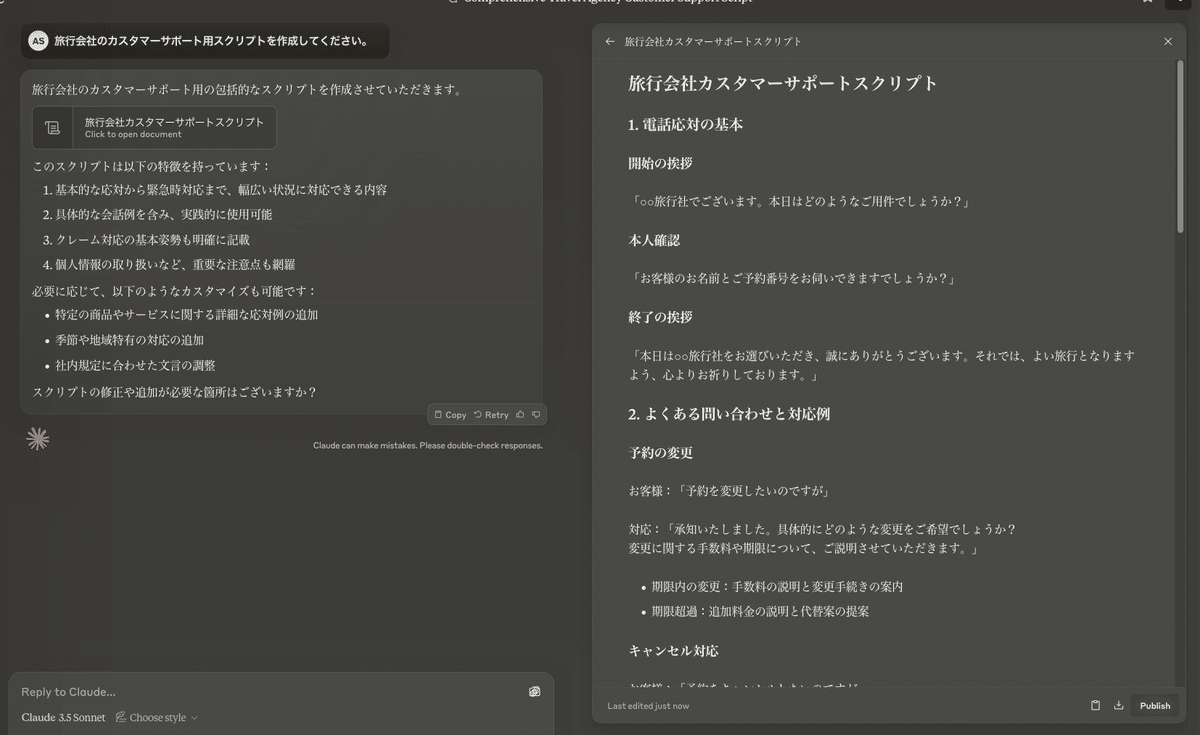Click the 予約の変更 subheading
Image resolution: width=1200 pixels, height=735 pixels.
tap(660, 453)
